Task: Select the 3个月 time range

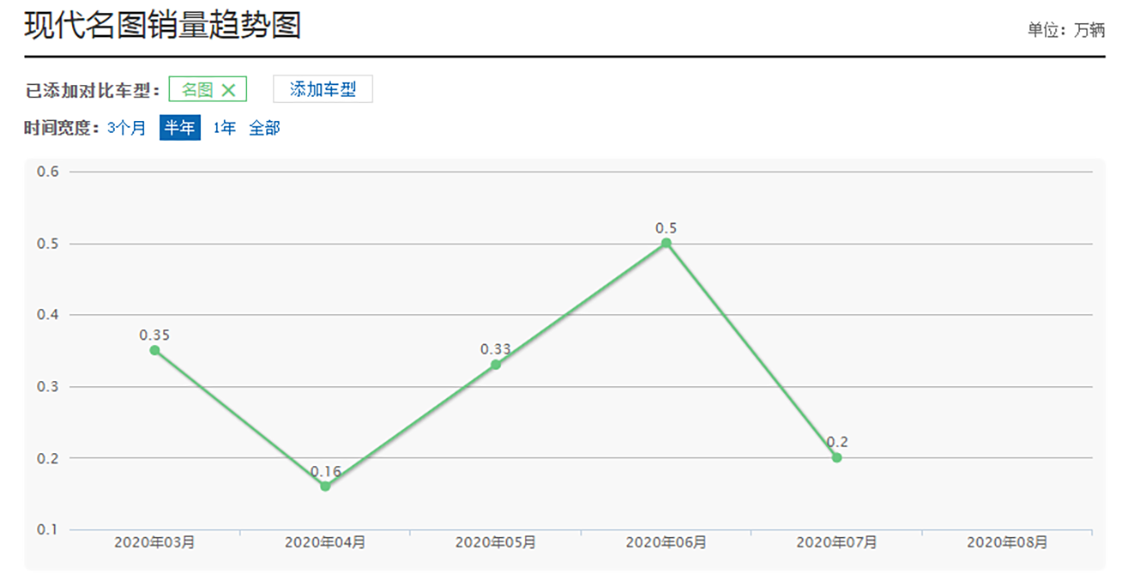Action: tap(127, 128)
